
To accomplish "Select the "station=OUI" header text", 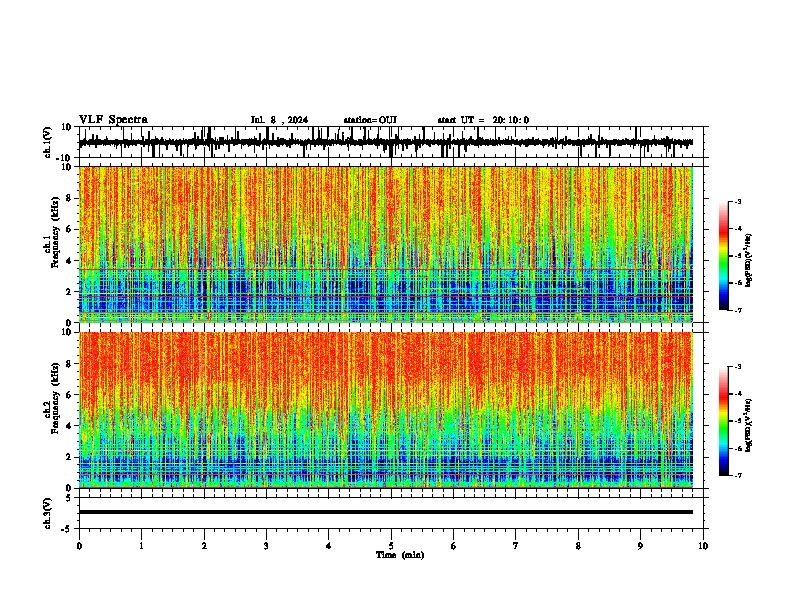I will [370, 120].
